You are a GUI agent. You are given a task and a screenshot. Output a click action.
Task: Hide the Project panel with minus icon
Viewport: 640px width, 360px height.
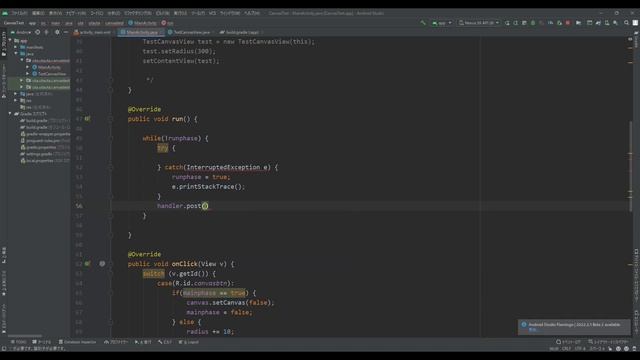coord(66,32)
